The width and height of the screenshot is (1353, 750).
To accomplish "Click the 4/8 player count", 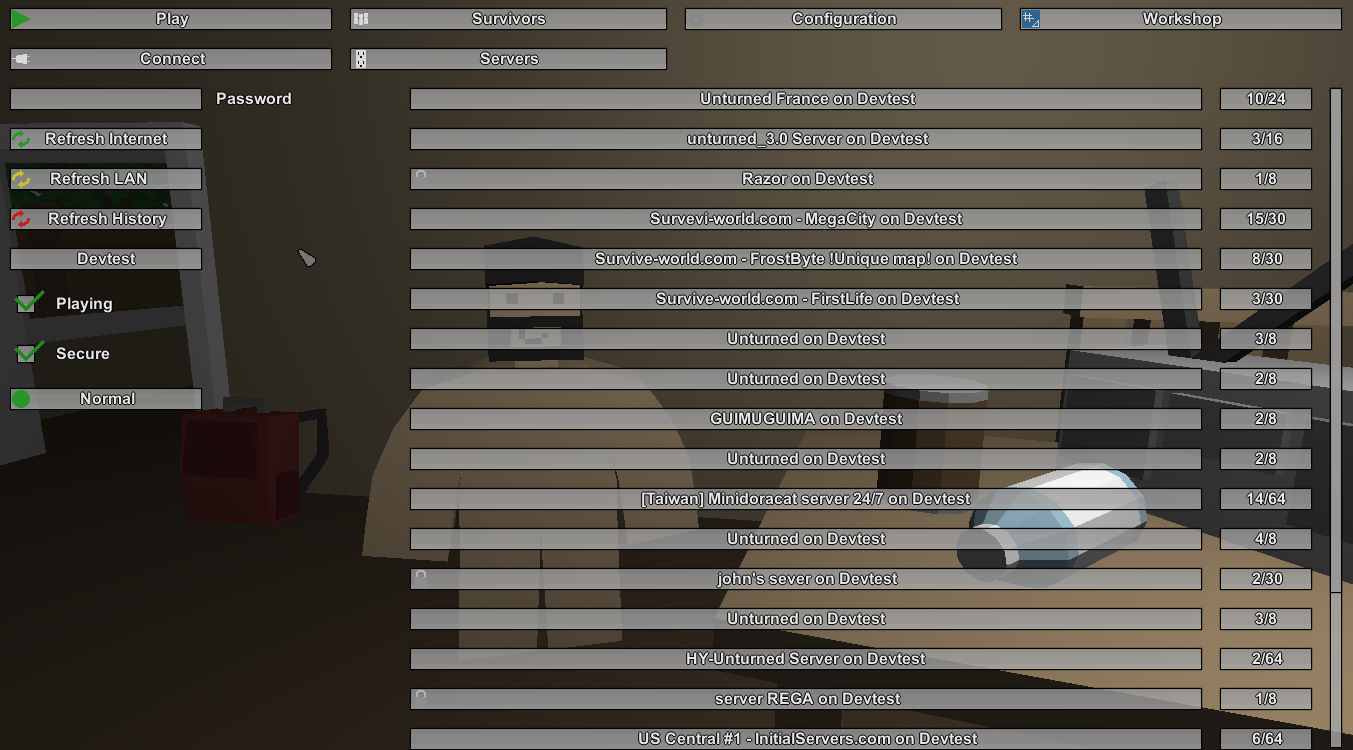I will tap(1266, 539).
